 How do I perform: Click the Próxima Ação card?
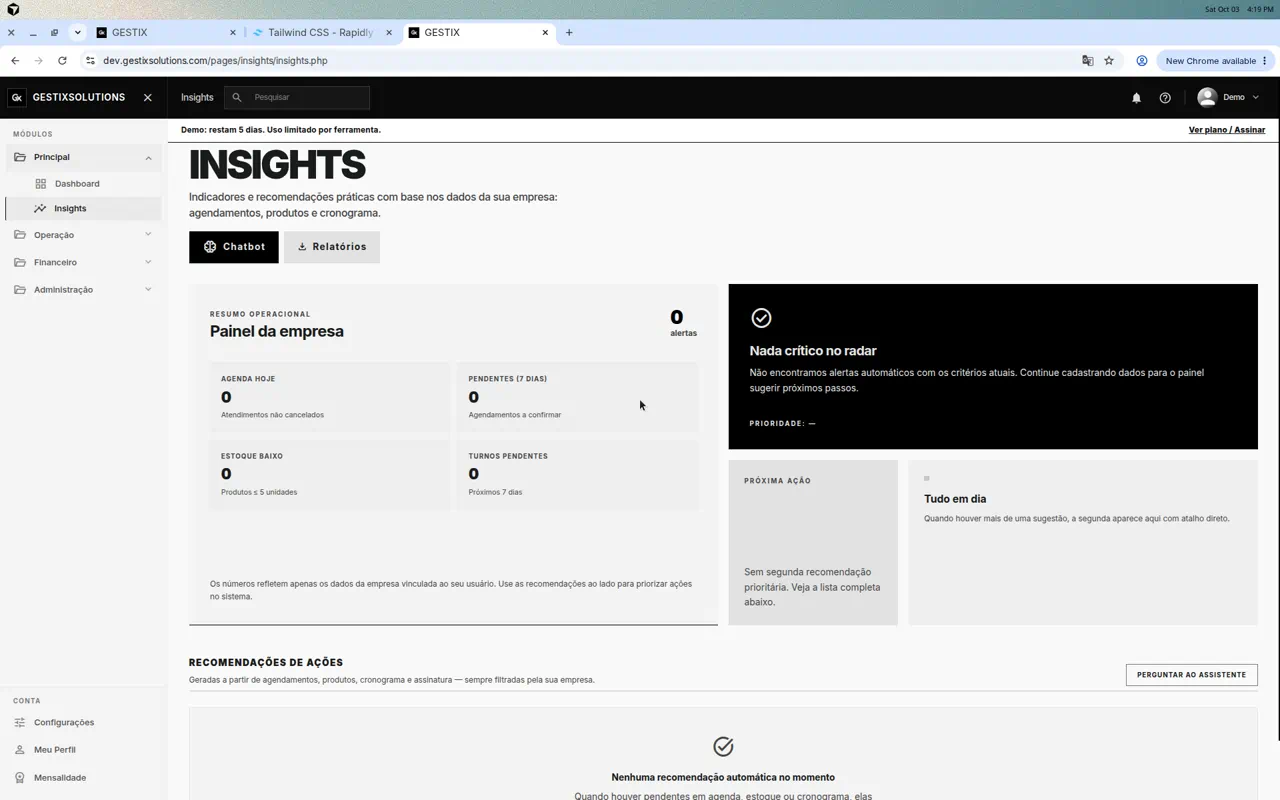pyautogui.click(x=813, y=542)
